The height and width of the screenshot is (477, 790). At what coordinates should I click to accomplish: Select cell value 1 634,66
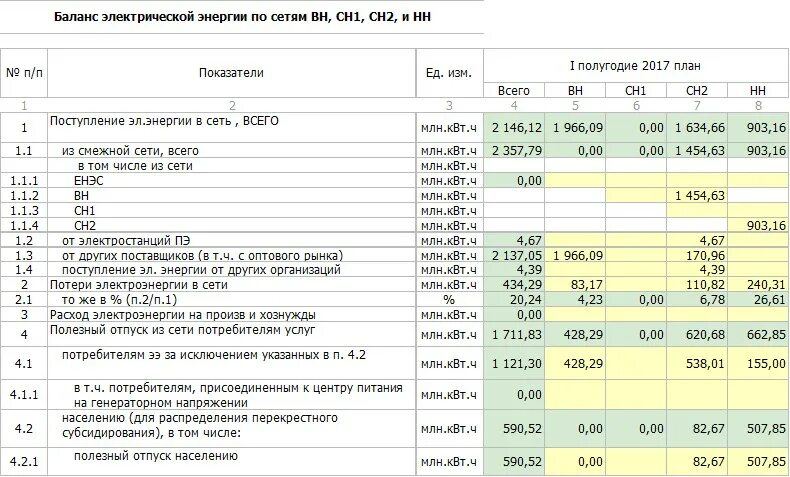pyautogui.click(x=700, y=128)
